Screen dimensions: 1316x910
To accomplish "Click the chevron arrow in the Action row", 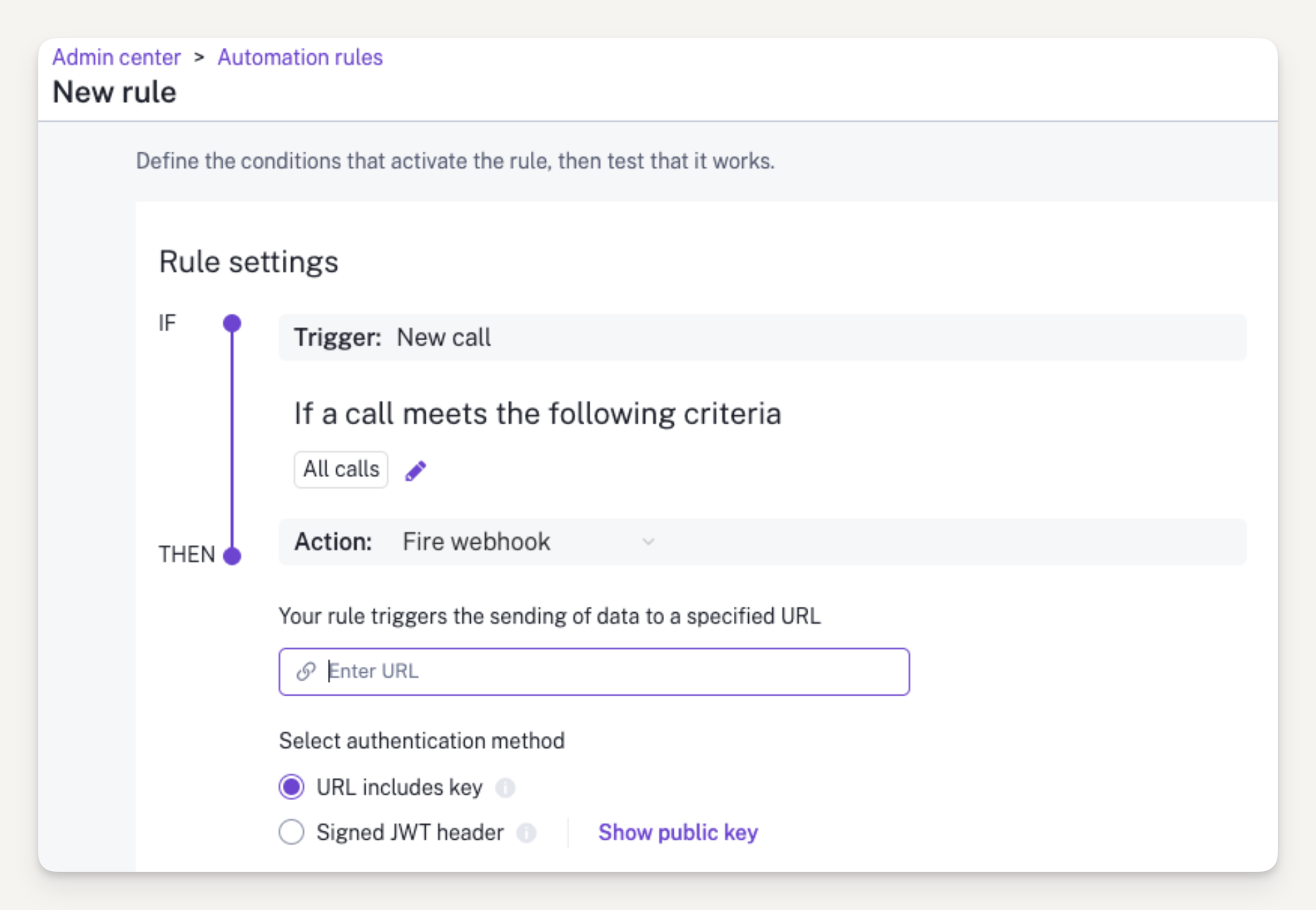I will [648, 542].
